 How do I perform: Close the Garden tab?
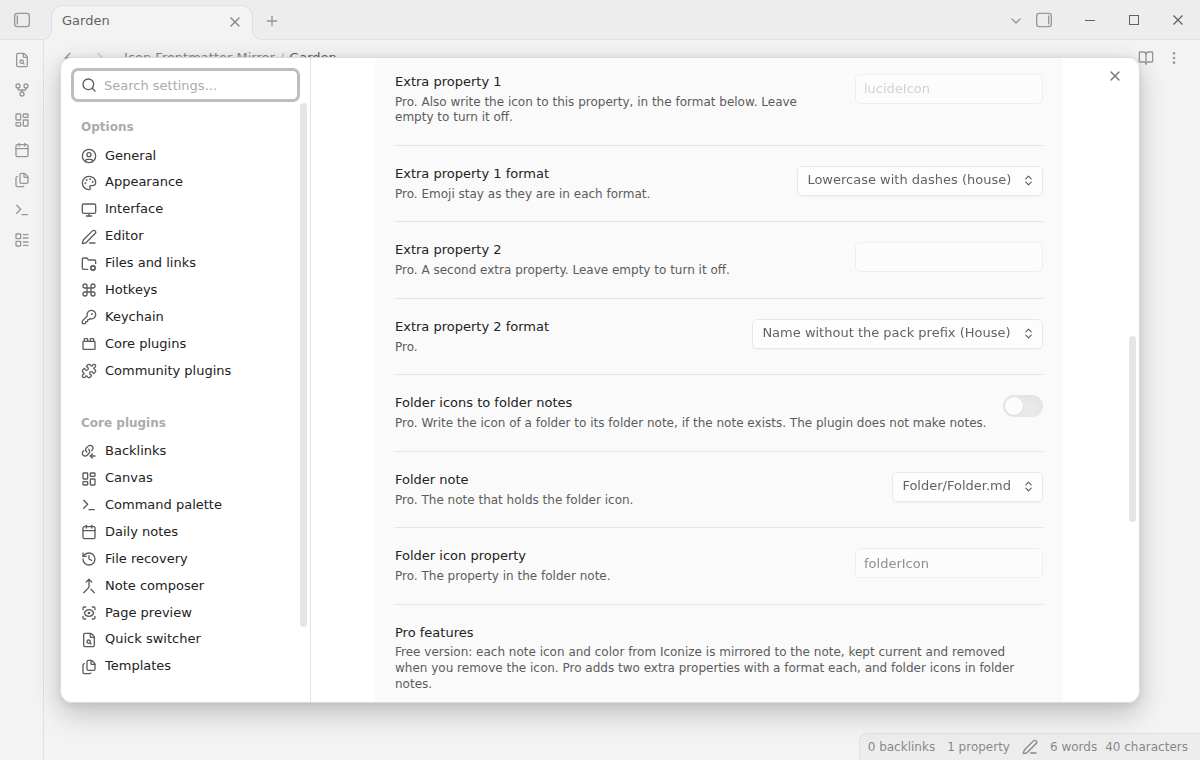235,21
